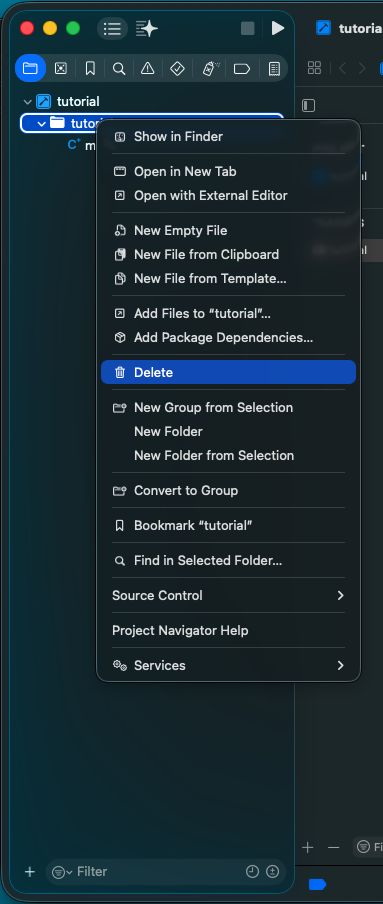The height and width of the screenshot is (904, 383).
Task: Click the blue tag icon at the window bottom
Action: (317, 884)
